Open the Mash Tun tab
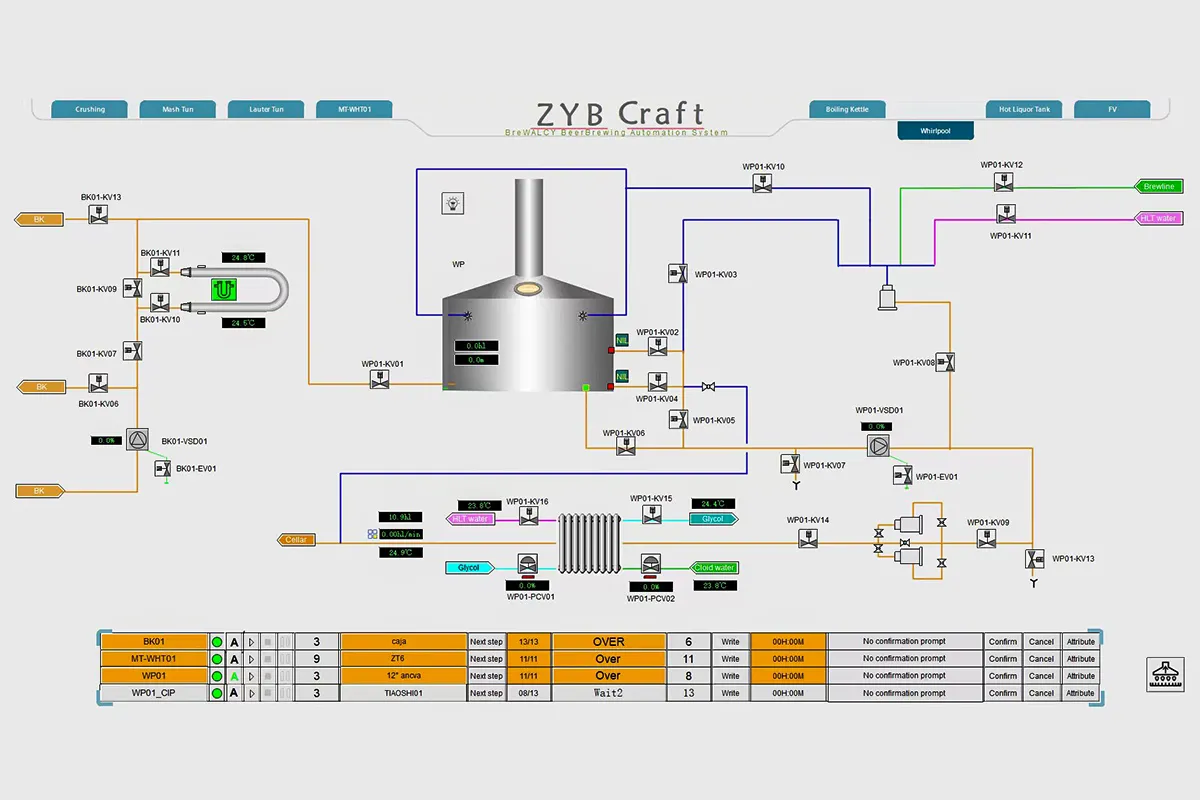1200x800 pixels. click(x=179, y=109)
